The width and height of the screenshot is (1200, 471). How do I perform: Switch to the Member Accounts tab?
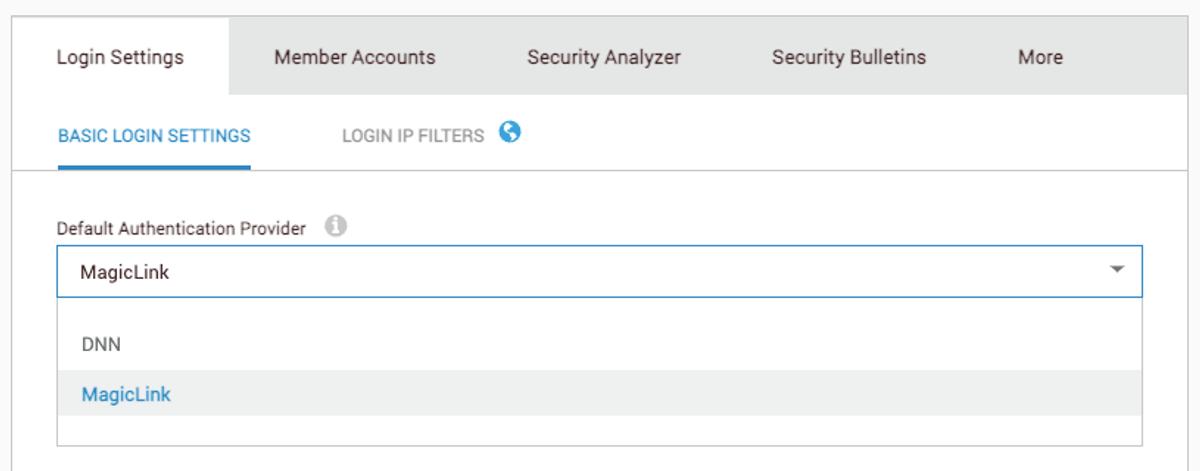355,57
